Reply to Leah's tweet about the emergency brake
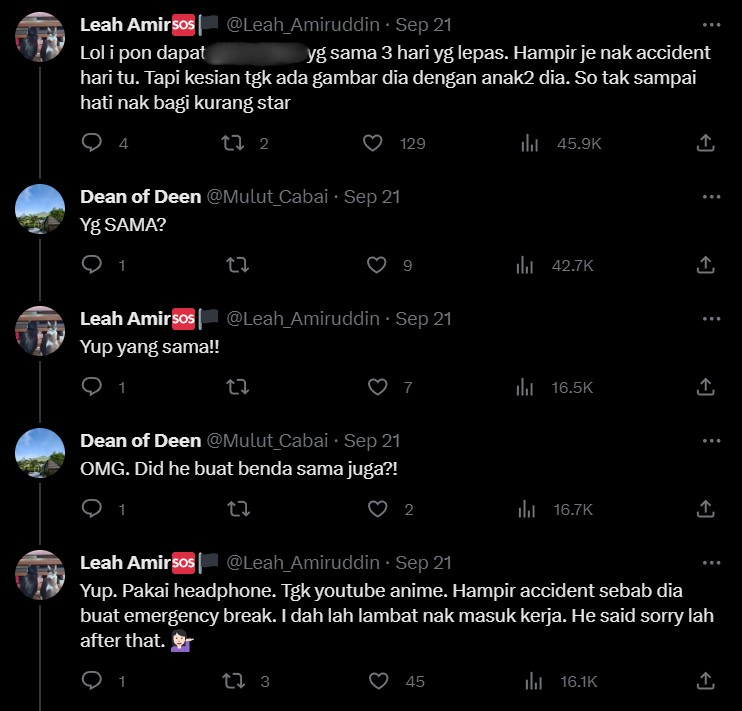 [x=91, y=681]
